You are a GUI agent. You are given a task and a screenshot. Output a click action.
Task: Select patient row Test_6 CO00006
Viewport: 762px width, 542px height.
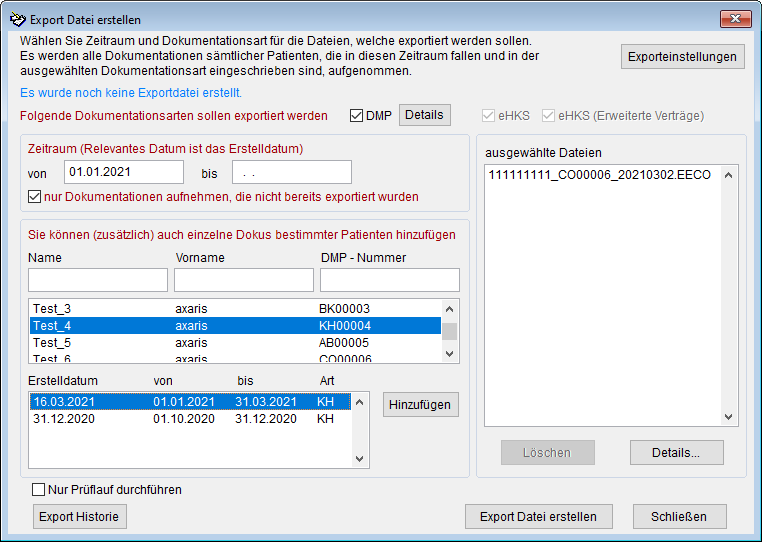[236, 358]
